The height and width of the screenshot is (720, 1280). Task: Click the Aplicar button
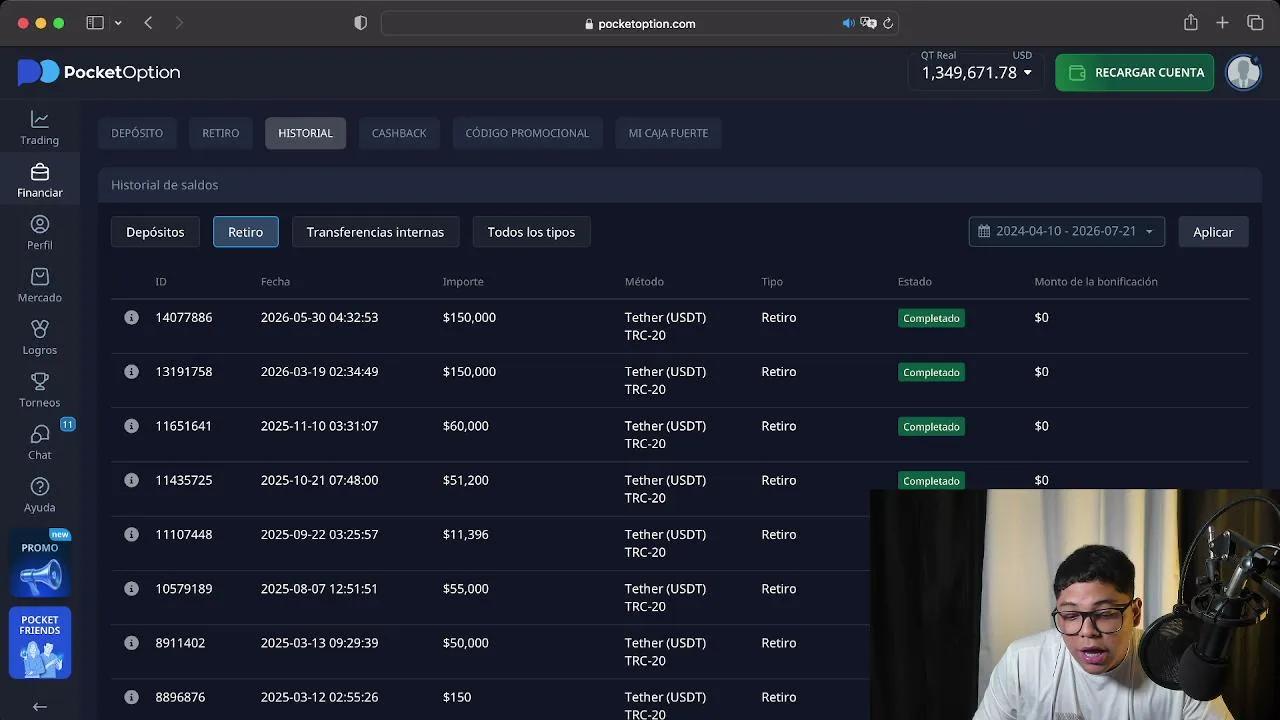point(1213,232)
